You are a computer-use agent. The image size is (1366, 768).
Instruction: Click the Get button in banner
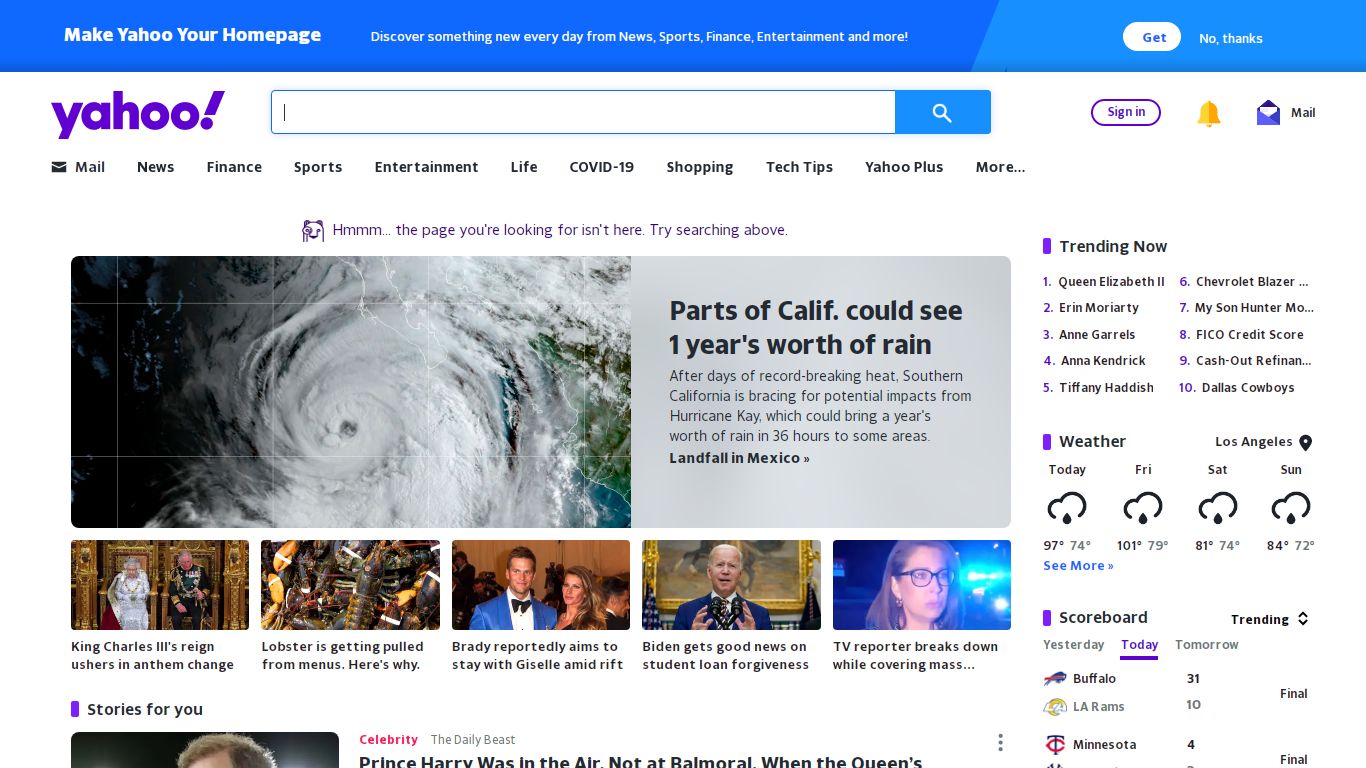coord(1152,37)
